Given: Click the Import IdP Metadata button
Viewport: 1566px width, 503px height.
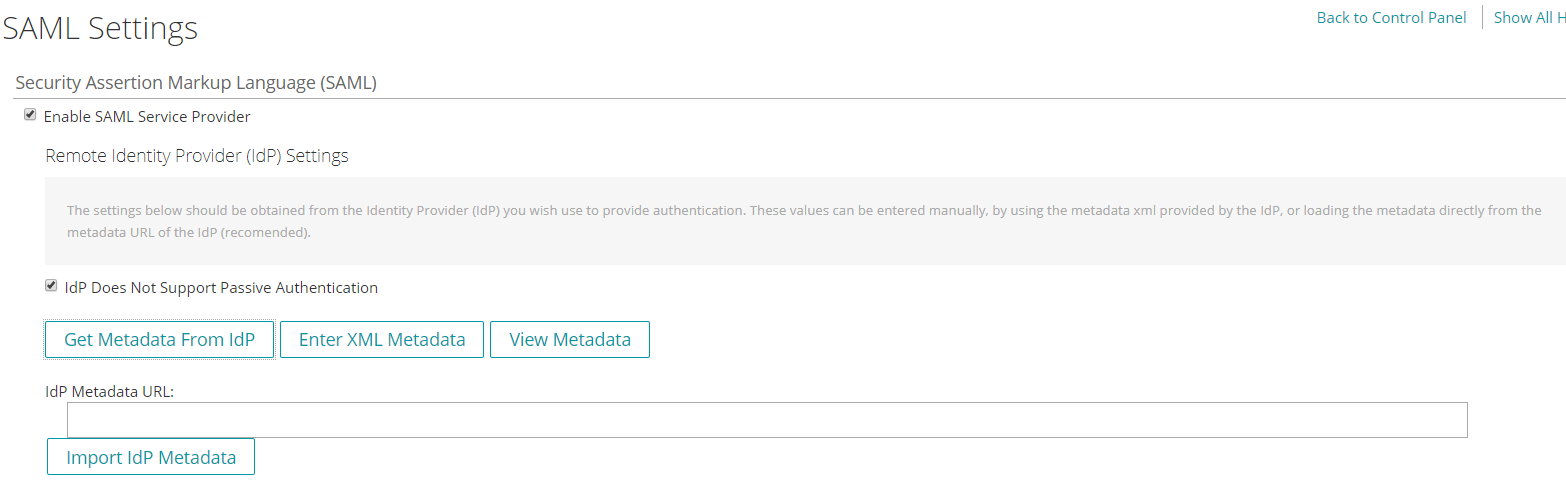Looking at the screenshot, I should (151, 458).
